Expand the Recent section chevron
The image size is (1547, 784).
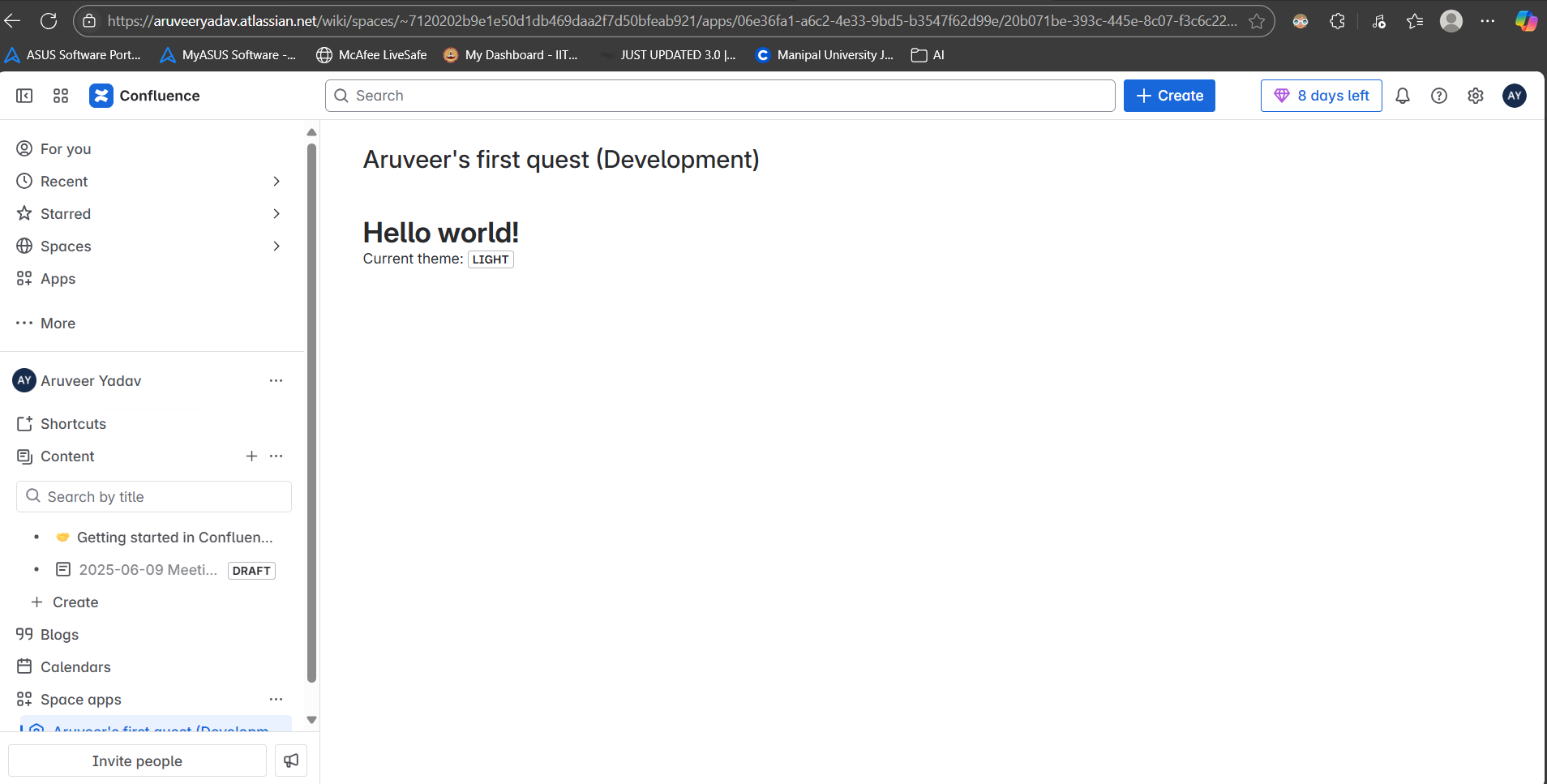click(276, 181)
